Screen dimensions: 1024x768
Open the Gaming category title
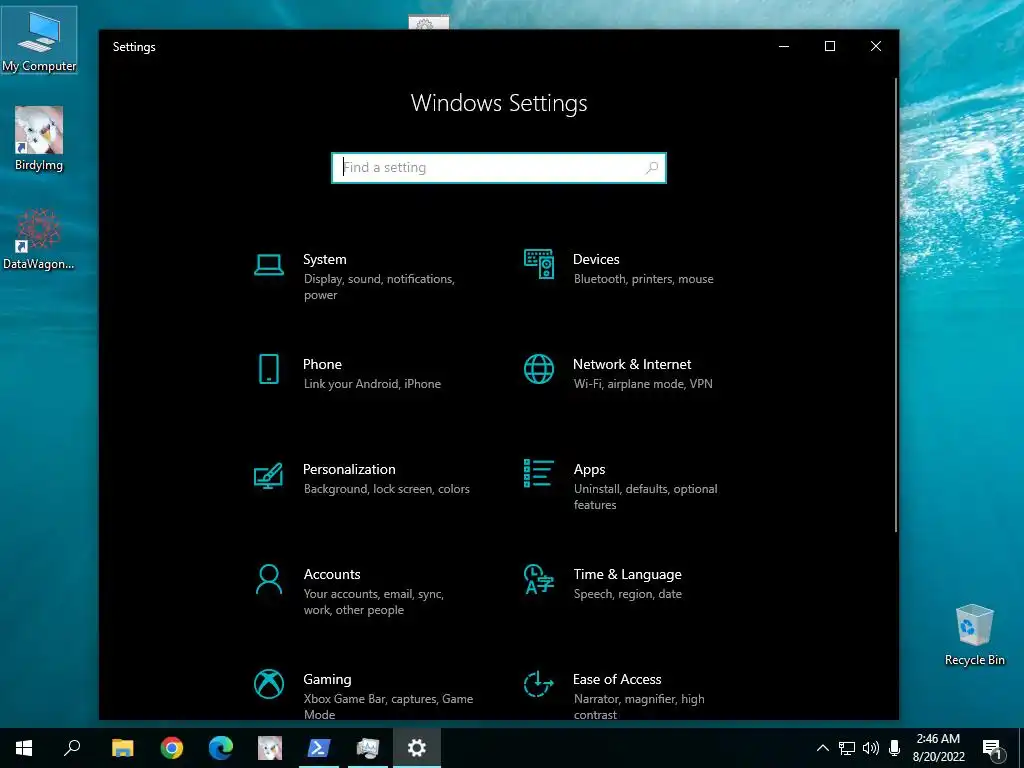coord(327,680)
